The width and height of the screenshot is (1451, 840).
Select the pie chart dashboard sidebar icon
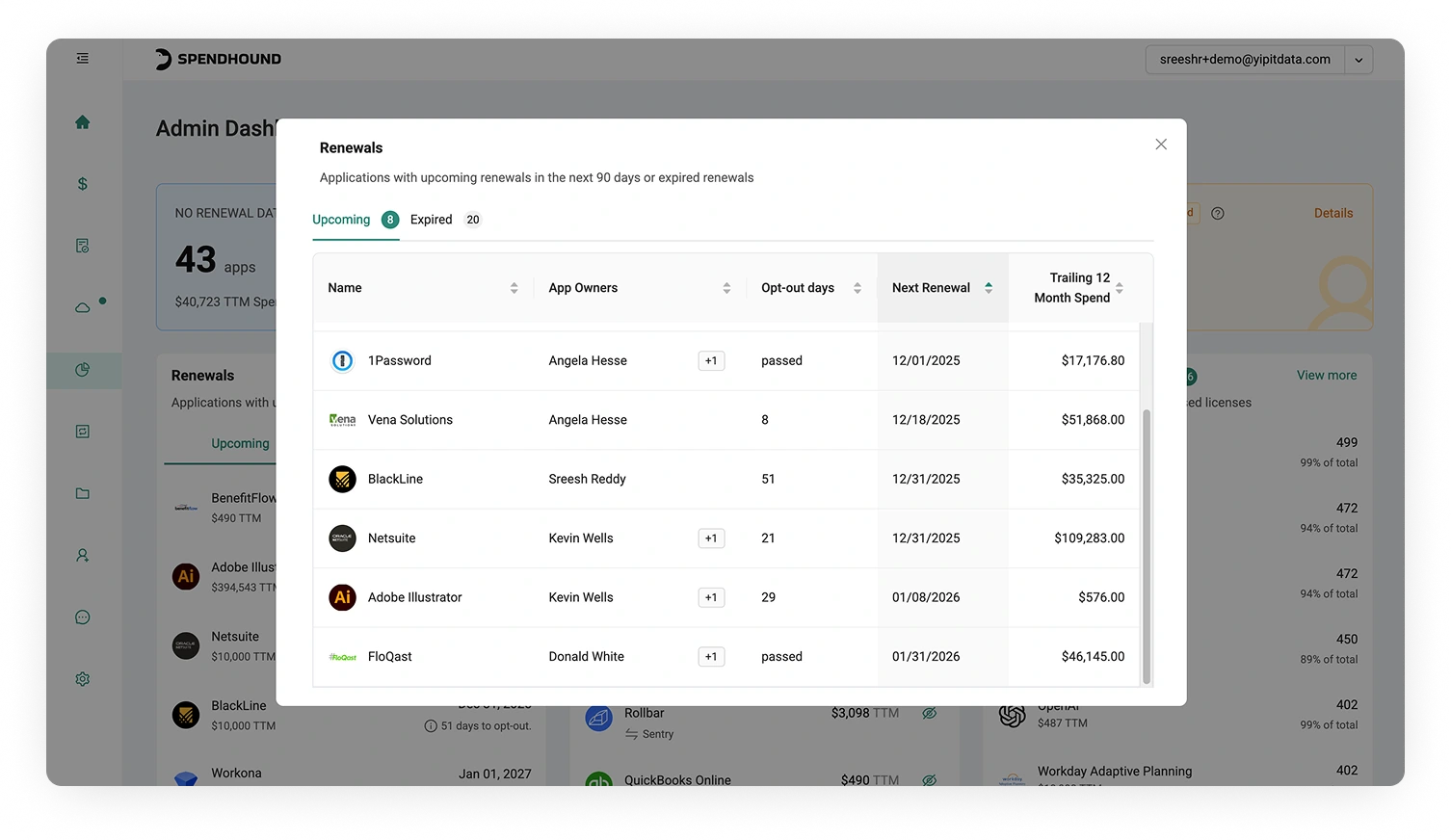click(83, 370)
